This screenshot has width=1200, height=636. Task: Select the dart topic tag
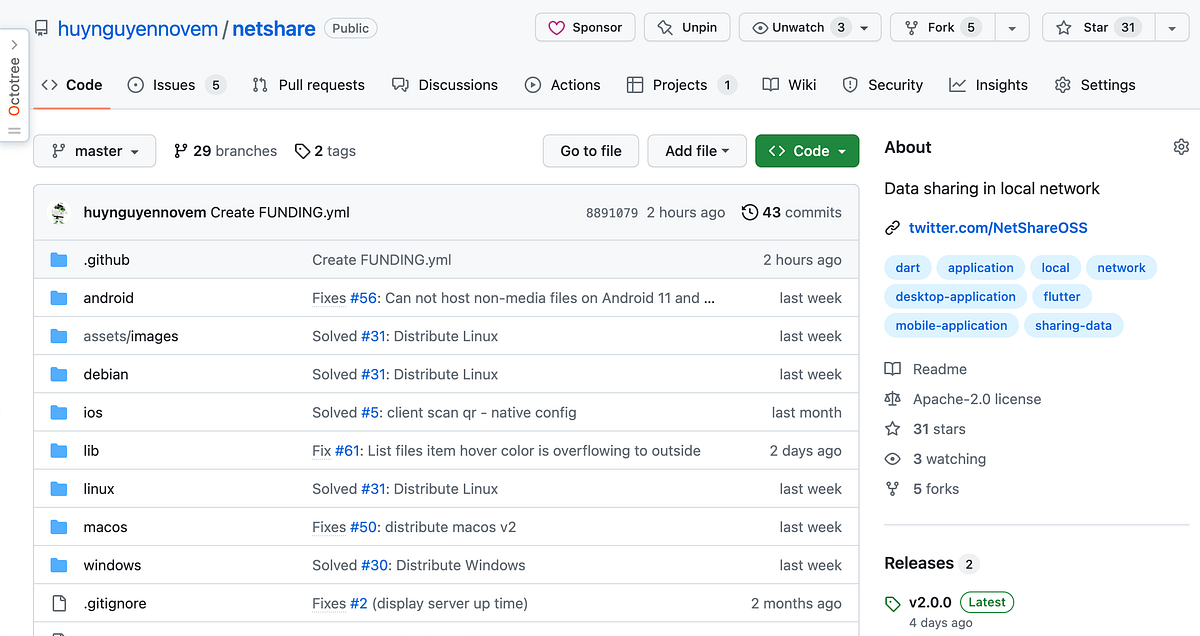click(908, 268)
